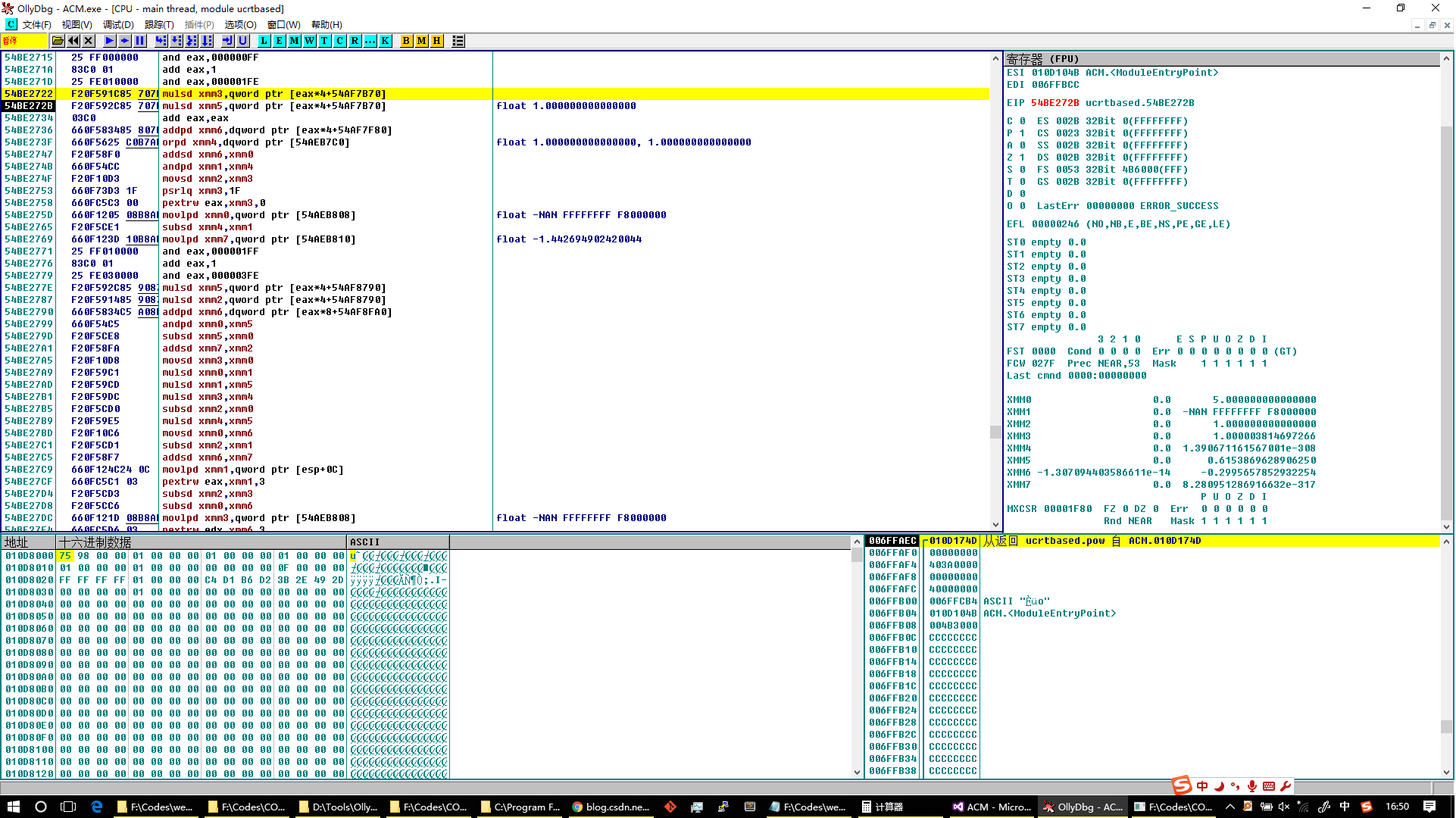Image resolution: width=1456 pixels, height=818 pixels.
Task: Open the breakpoints window with the B icon
Action: tap(407, 41)
